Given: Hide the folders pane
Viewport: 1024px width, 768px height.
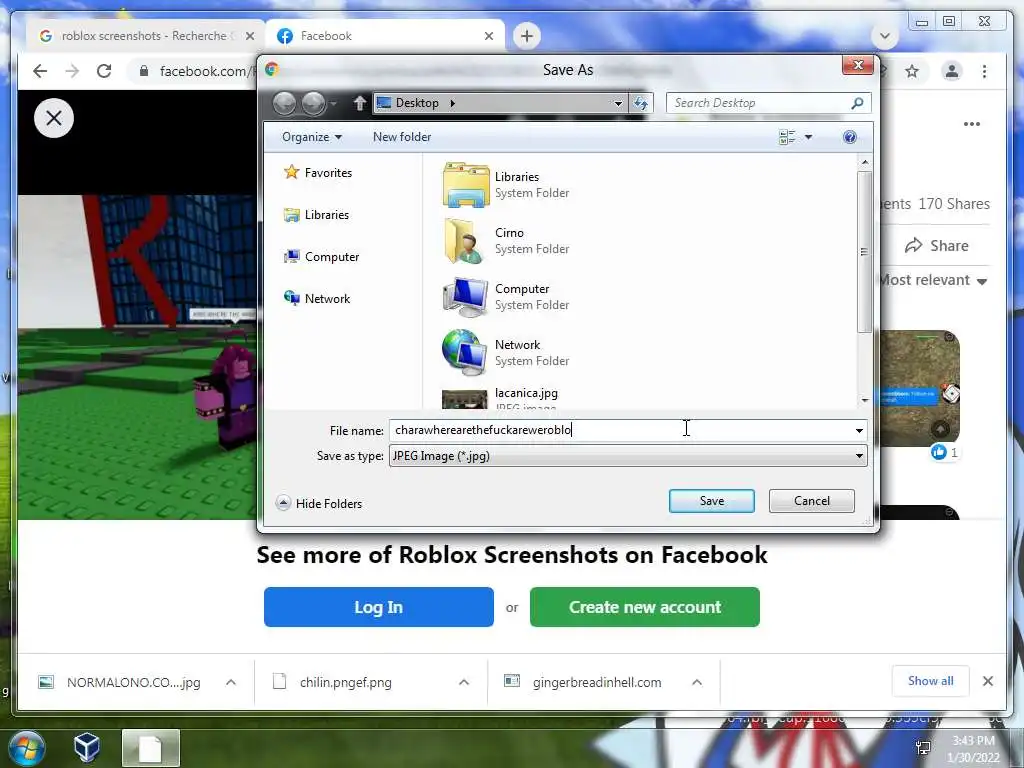Looking at the screenshot, I should 319,503.
